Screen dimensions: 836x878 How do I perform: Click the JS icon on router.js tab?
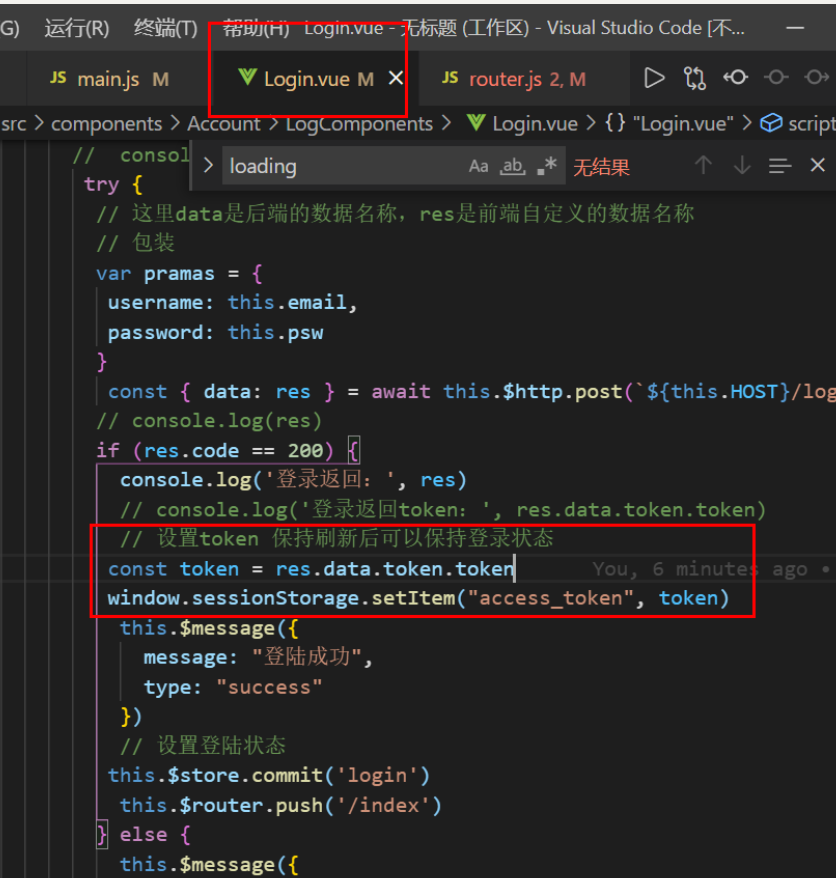pyautogui.click(x=450, y=78)
